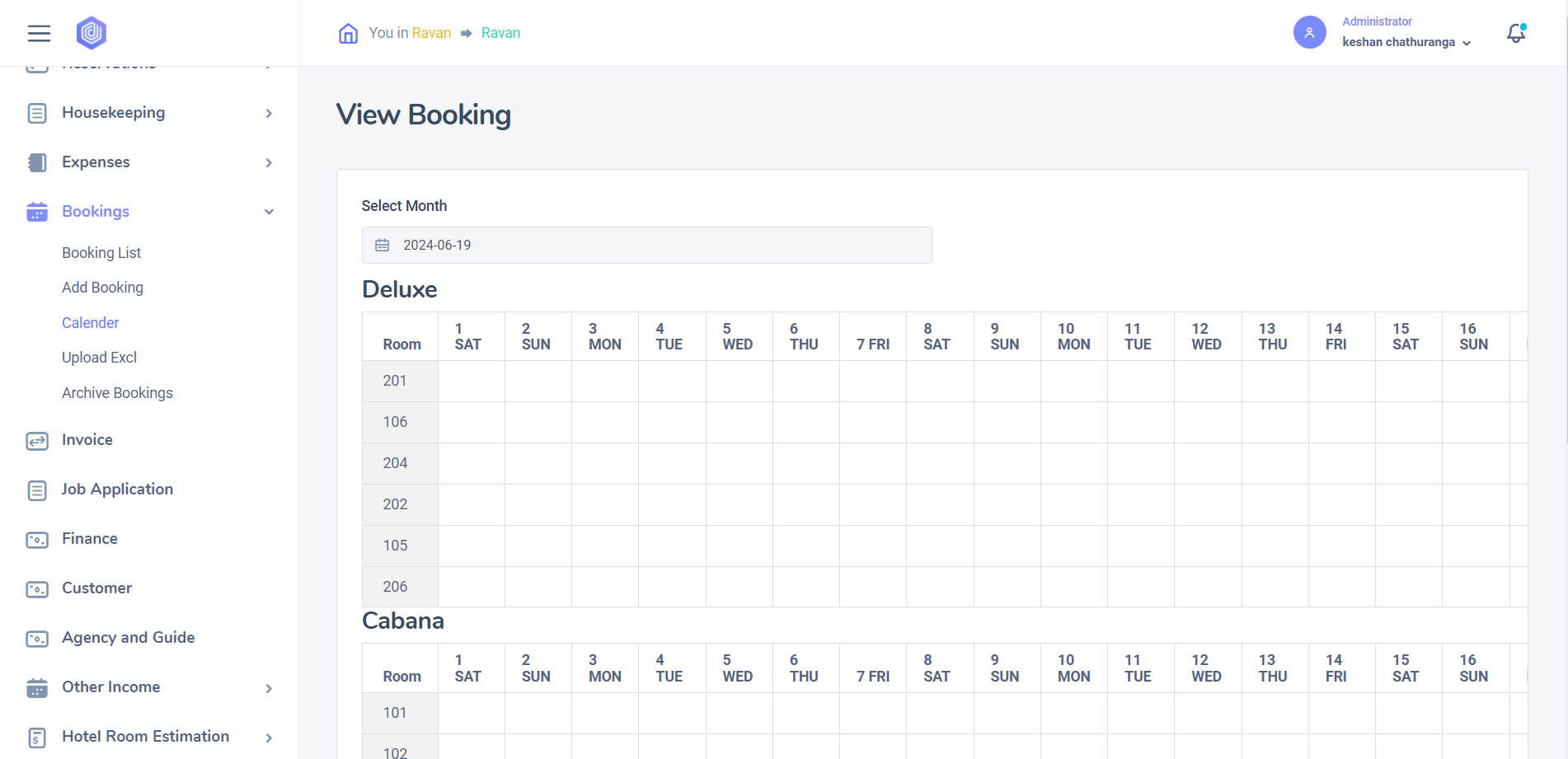The width and height of the screenshot is (1568, 759).
Task: Click the Invoice sidebar icon
Action: [x=37, y=441]
